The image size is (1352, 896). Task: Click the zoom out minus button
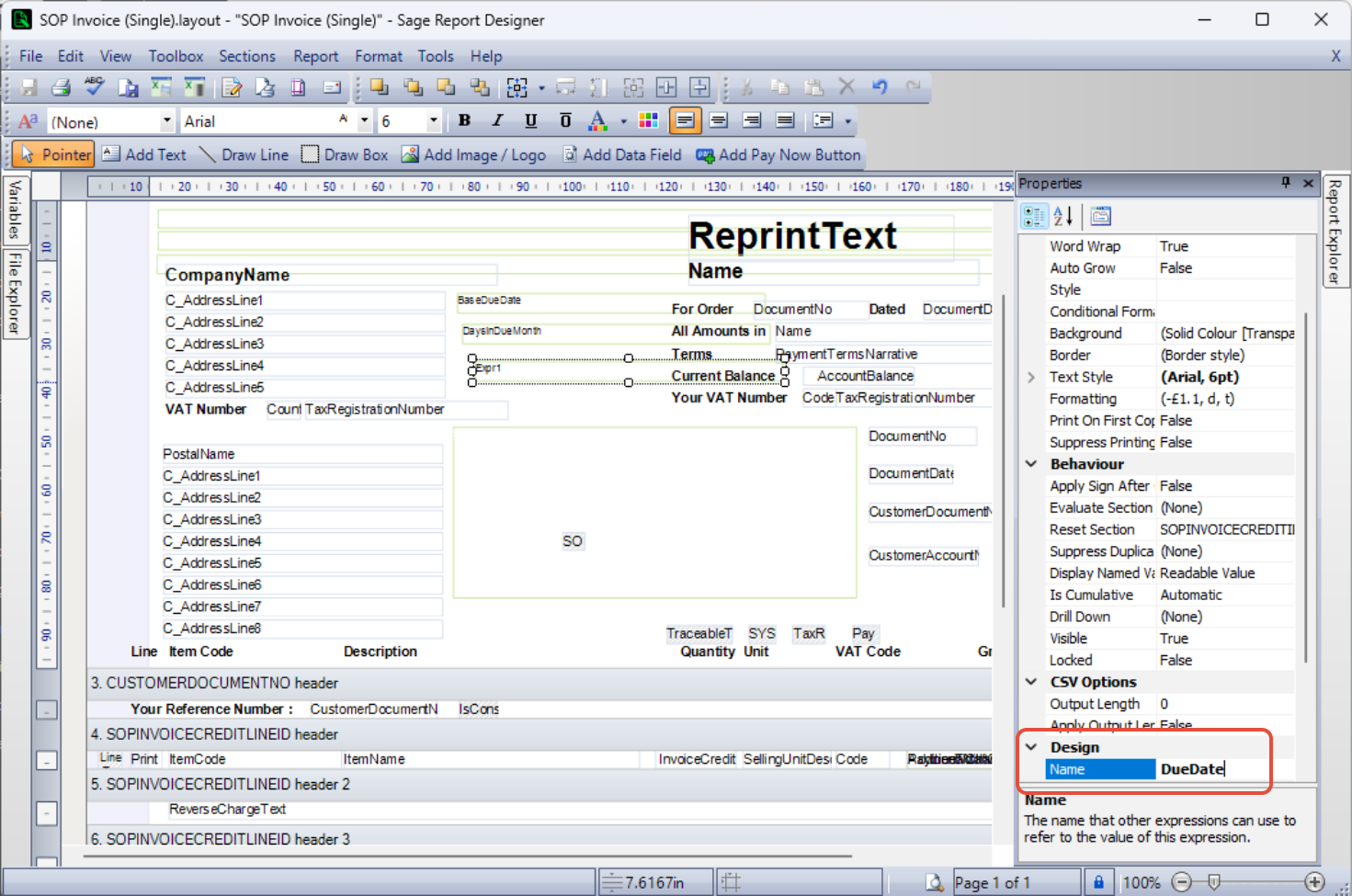click(x=1182, y=881)
